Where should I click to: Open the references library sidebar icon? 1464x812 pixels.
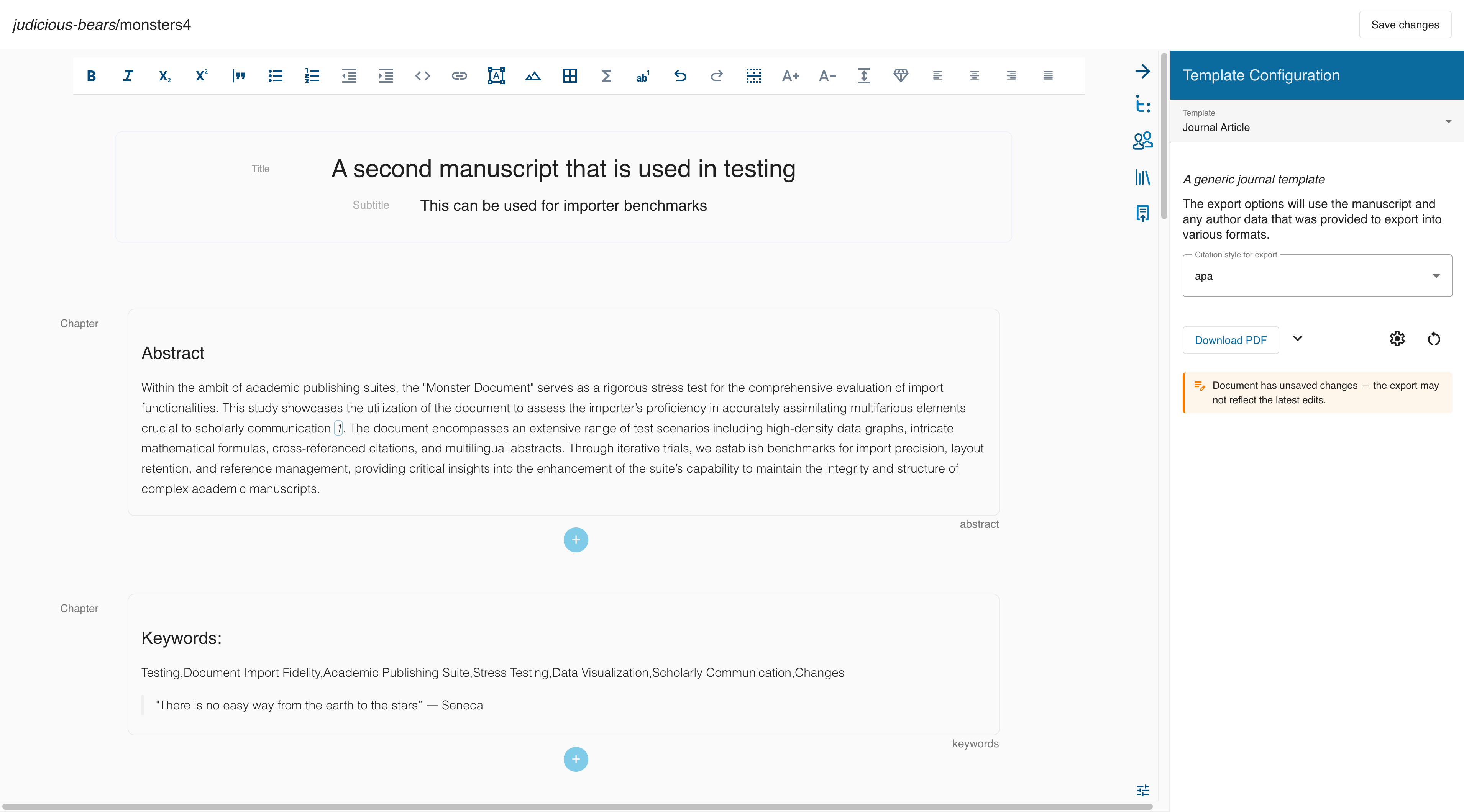[1143, 177]
